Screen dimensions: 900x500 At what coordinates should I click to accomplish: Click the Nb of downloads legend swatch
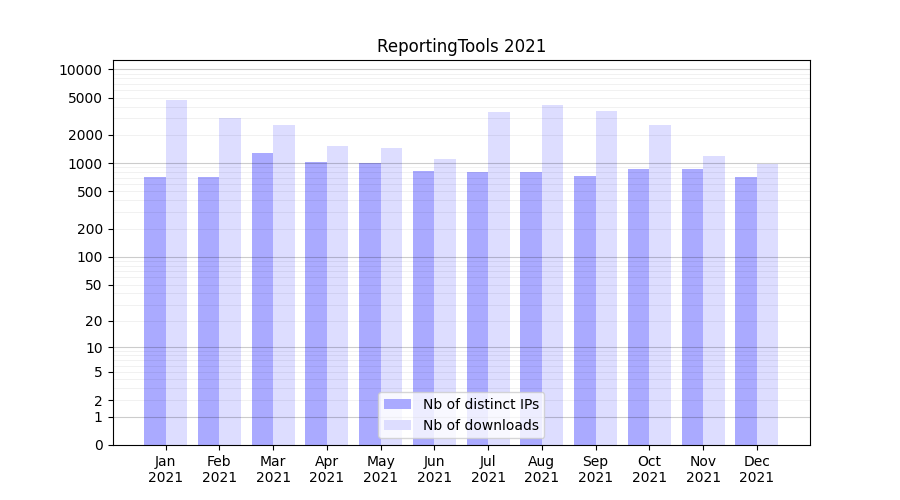(x=397, y=425)
